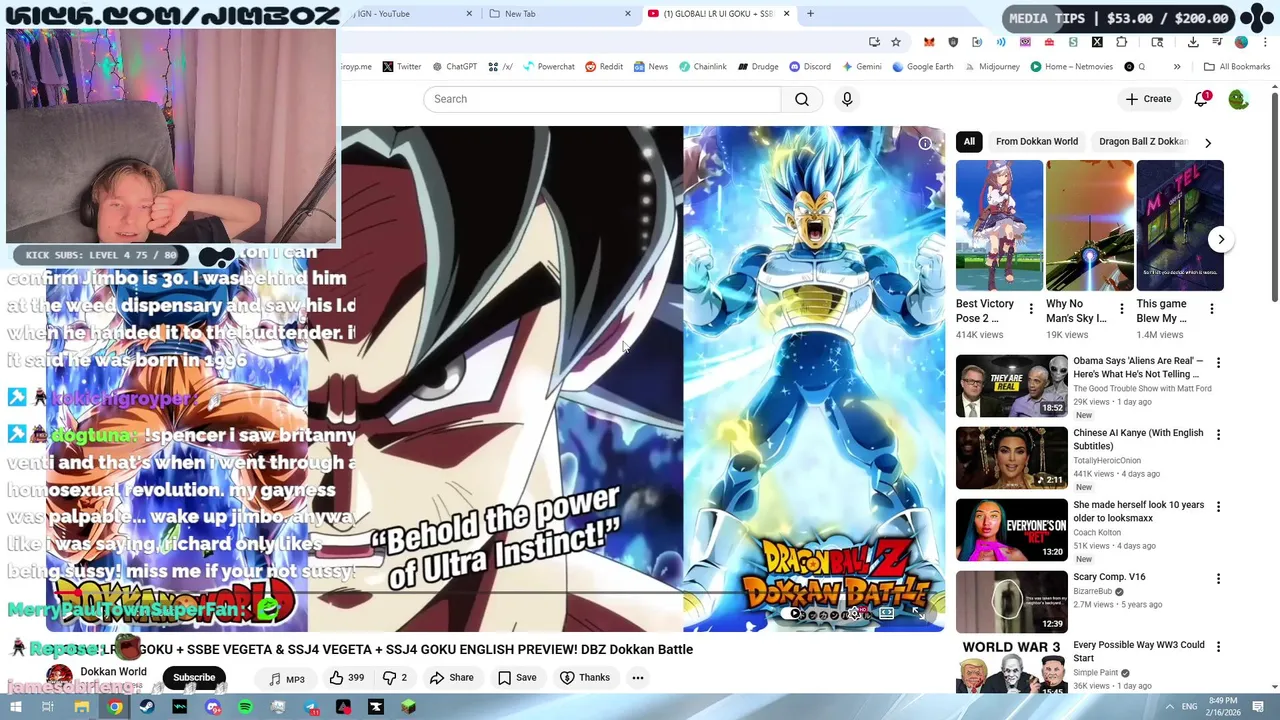Select From Dokkan World chip
Image resolution: width=1280 pixels, height=720 pixels.
coord(1036,142)
